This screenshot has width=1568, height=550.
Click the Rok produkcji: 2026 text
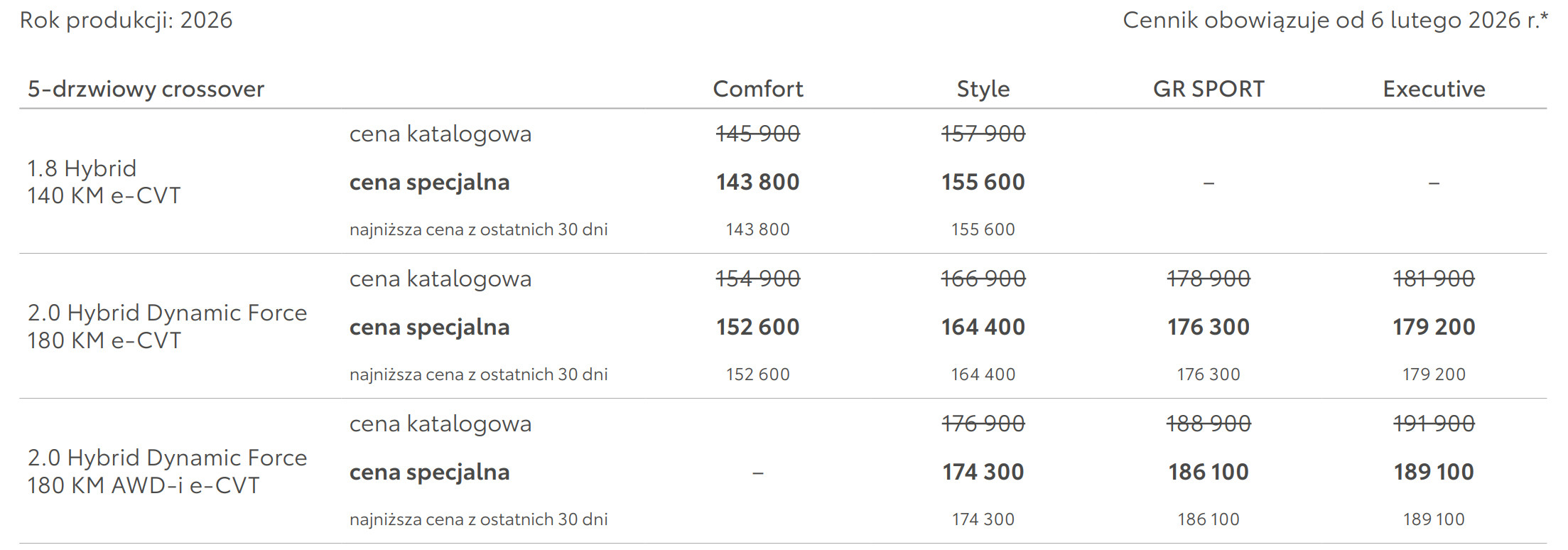tap(126, 20)
